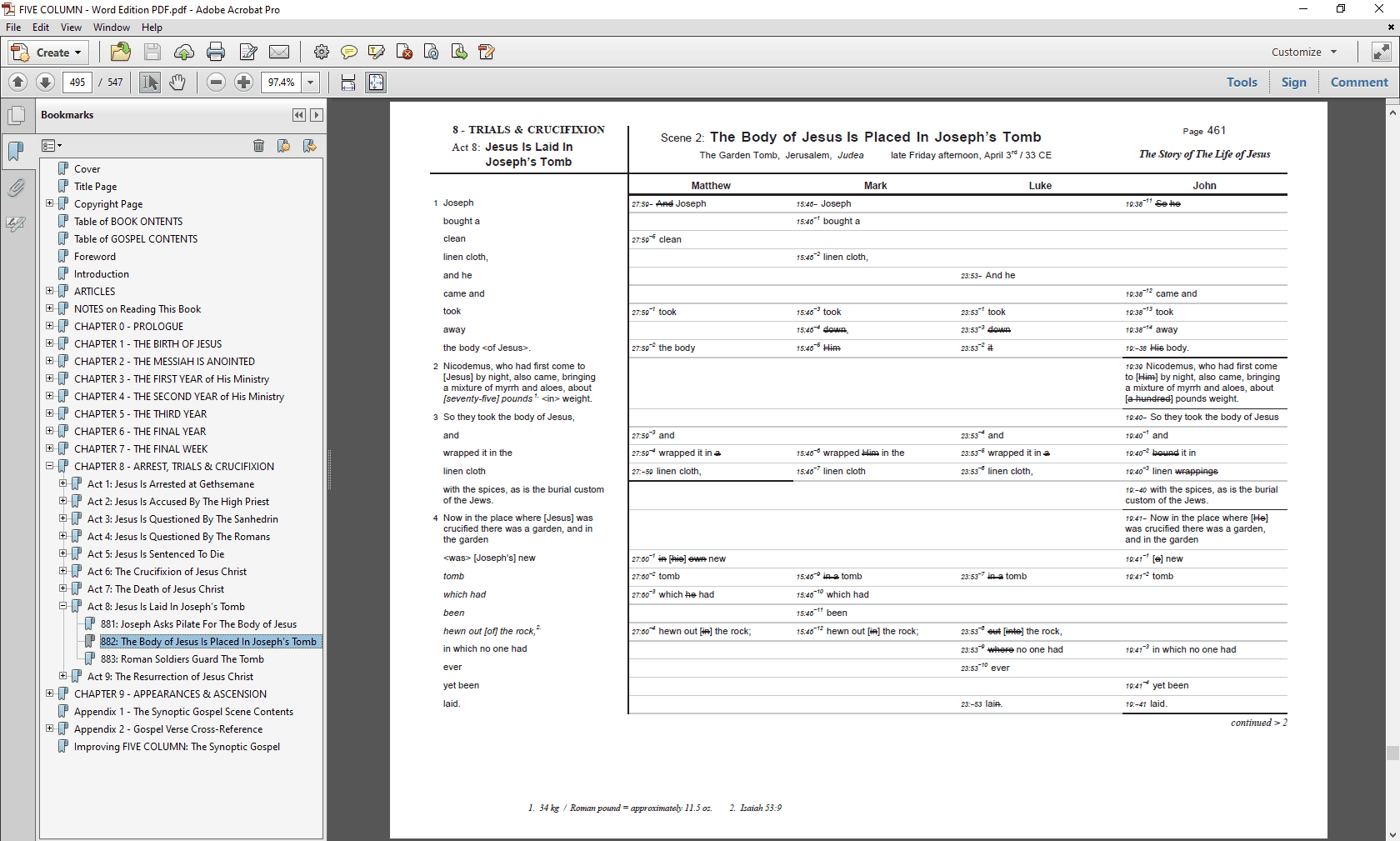Expand the Copyright Page bookmark
1400x841 pixels.
[x=50, y=203]
